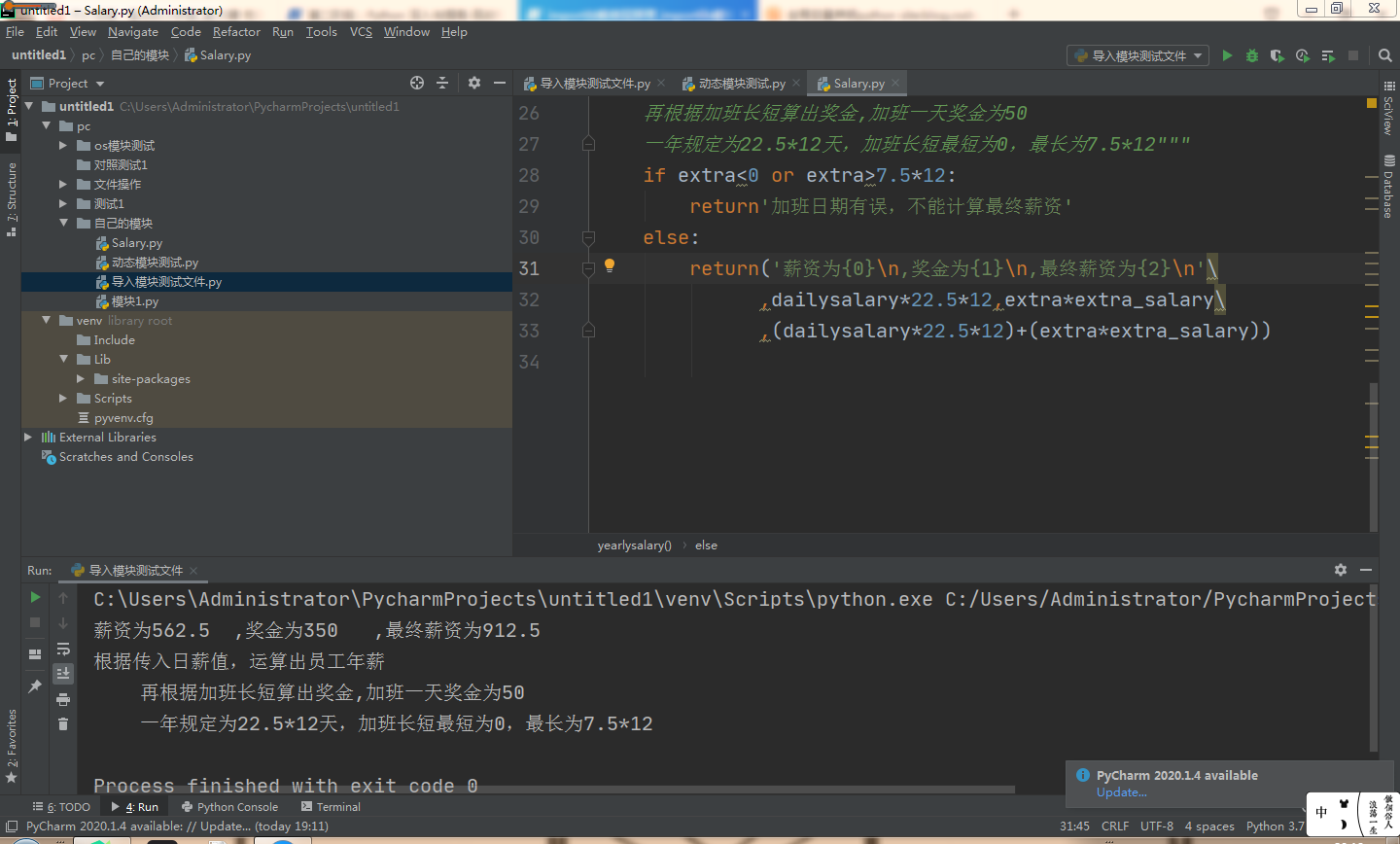Expand the site-packages folder
Viewport: 1400px width, 844px height.
pyautogui.click(x=81, y=378)
